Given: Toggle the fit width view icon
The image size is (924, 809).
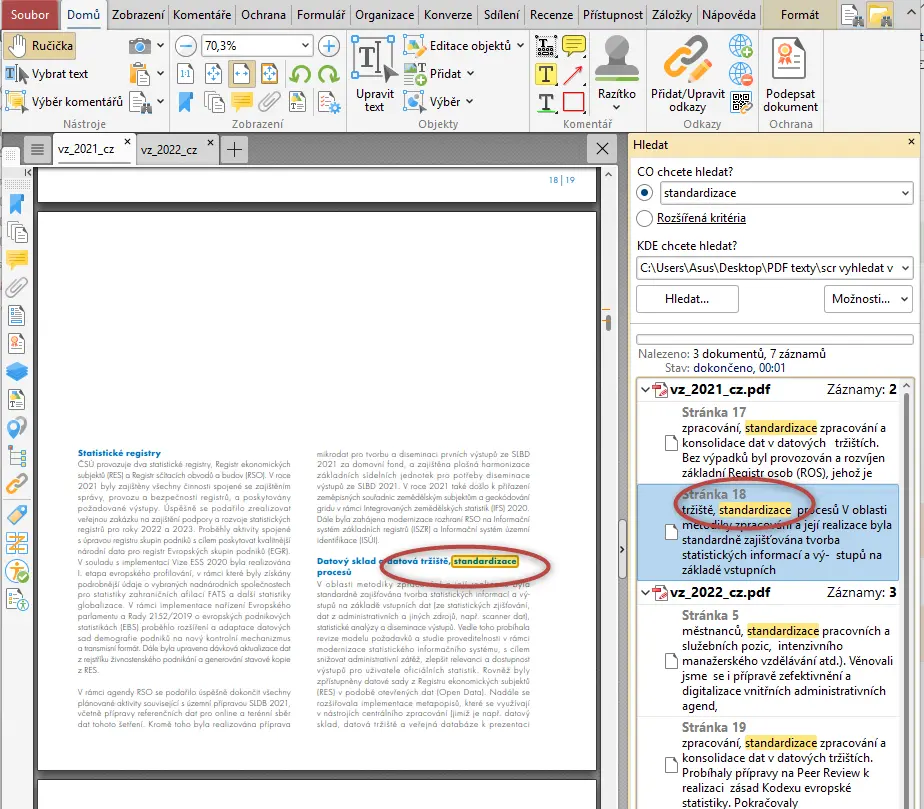Looking at the screenshot, I should [242, 74].
